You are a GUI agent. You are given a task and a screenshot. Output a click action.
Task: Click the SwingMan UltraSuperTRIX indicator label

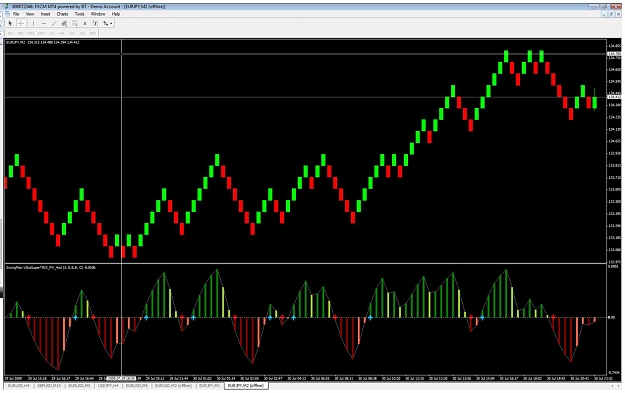pos(51,267)
